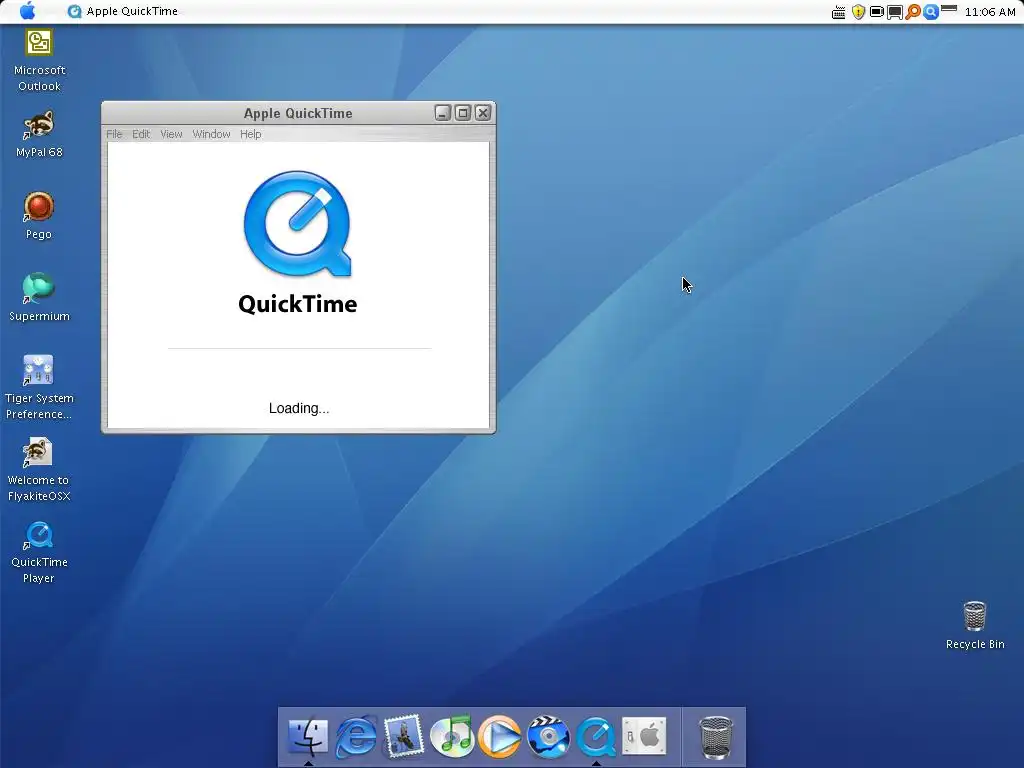Open the File menu in QuickTime

[x=114, y=134]
